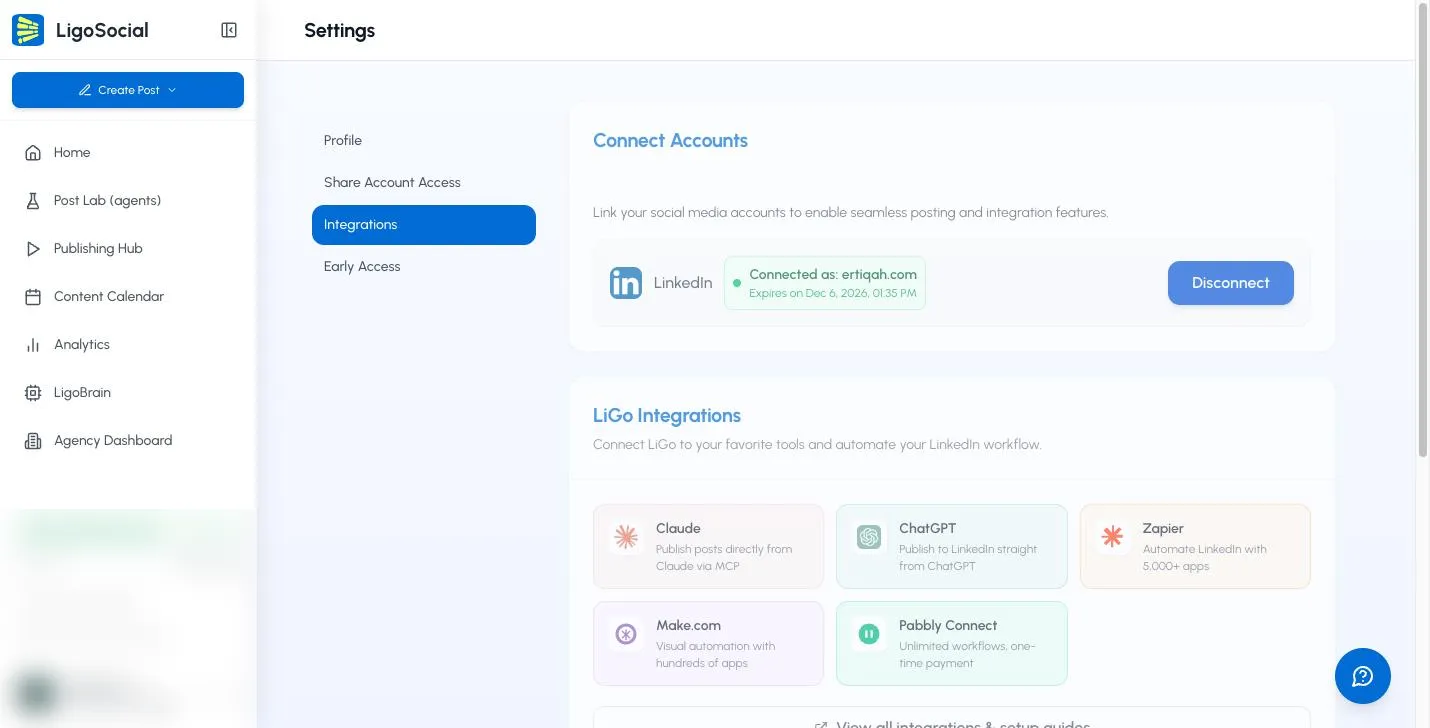The image size is (1430, 728).
Task: Open Analytics bar chart icon
Action: click(33, 345)
